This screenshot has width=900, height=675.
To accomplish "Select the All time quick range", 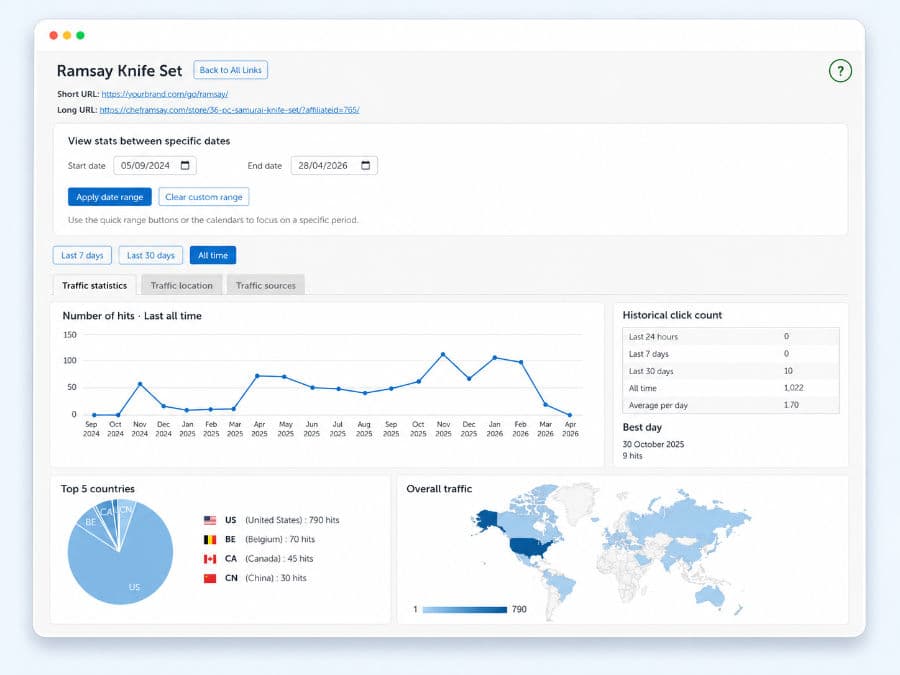I will [x=213, y=255].
